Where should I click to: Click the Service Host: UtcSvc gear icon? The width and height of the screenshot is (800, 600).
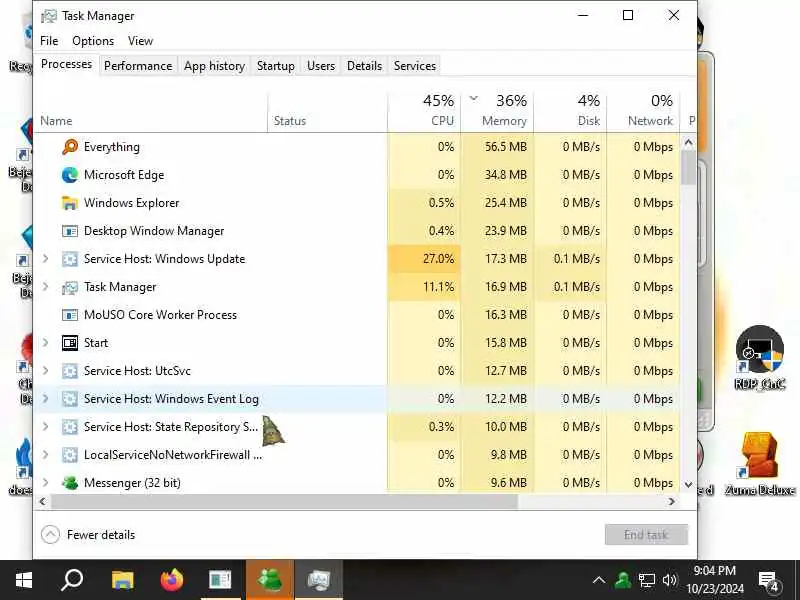(x=70, y=371)
